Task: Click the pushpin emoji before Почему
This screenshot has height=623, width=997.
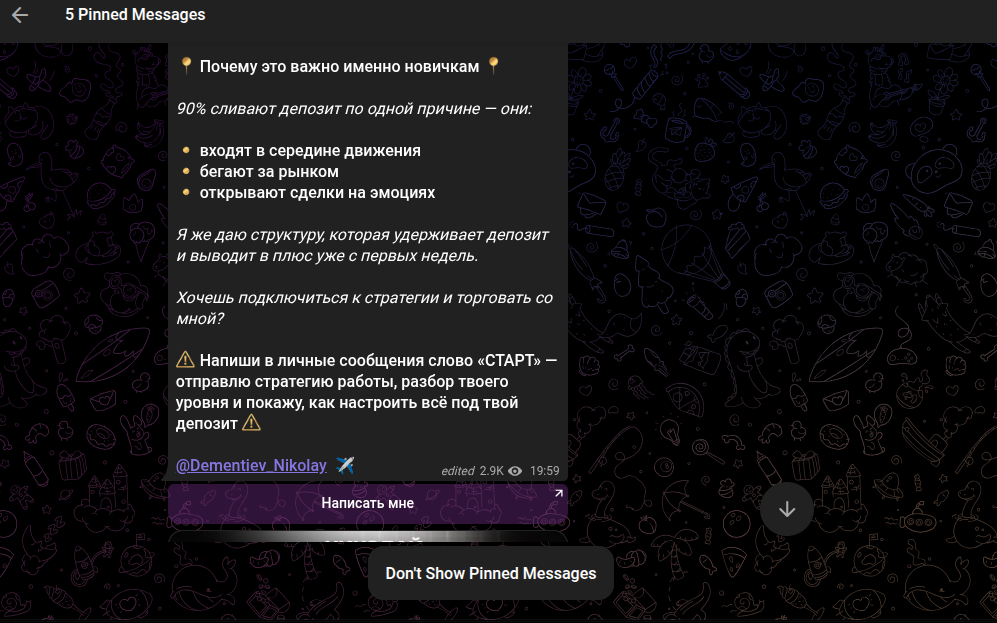Action: [x=186, y=66]
